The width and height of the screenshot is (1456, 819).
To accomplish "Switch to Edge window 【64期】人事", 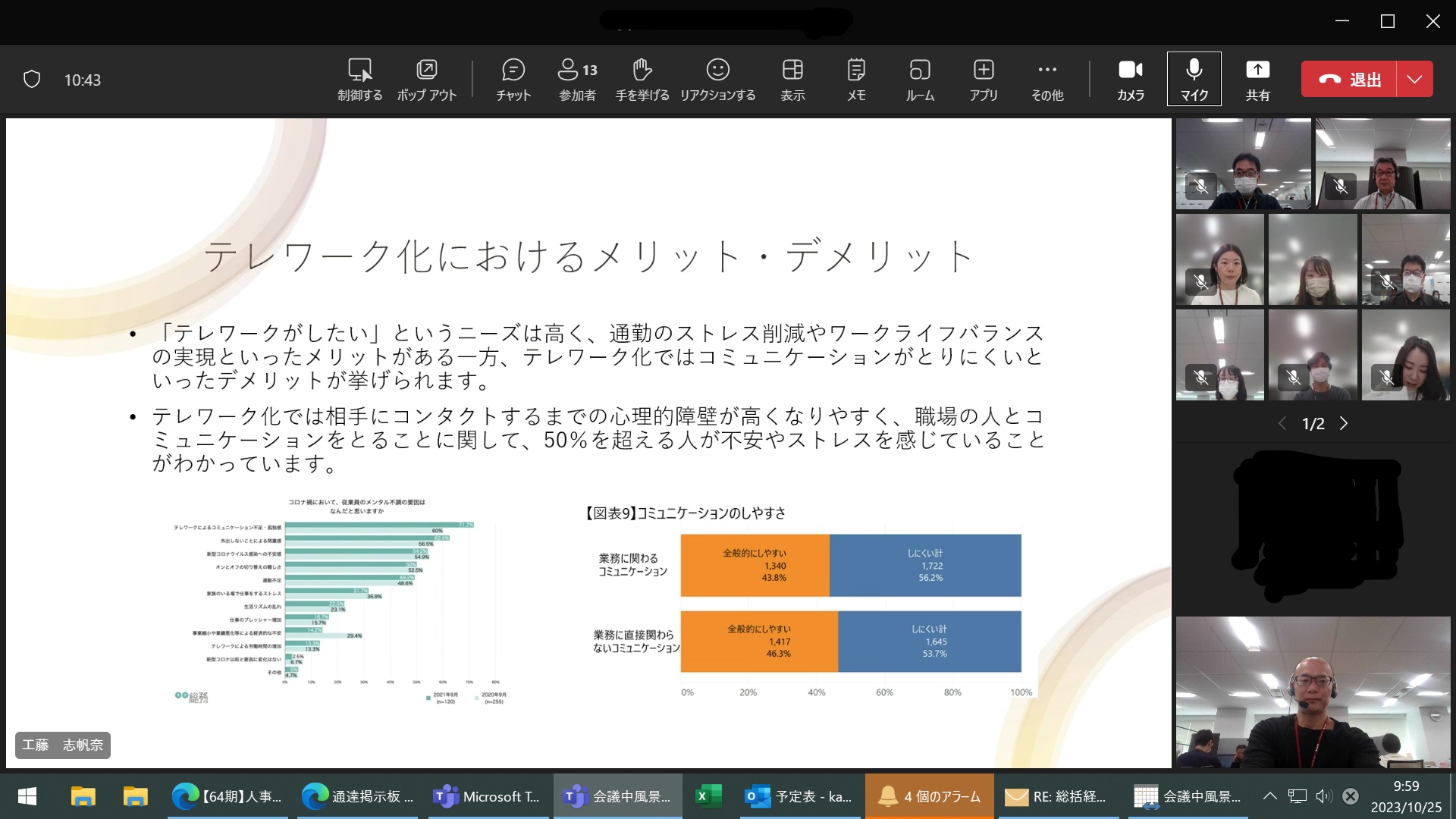I will 227,796.
